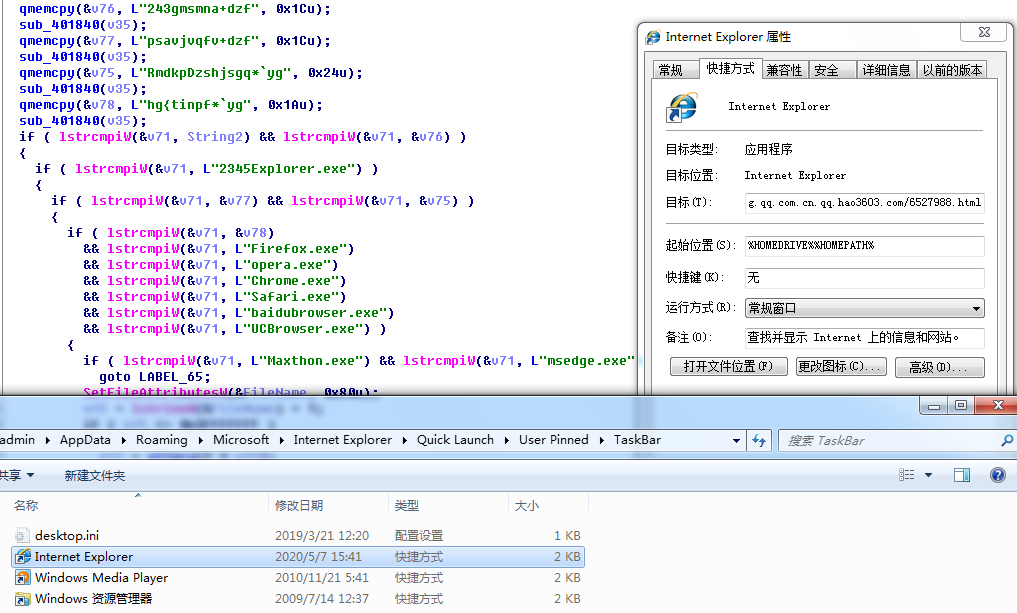Image resolution: width=1017 pixels, height=613 pixels.
Task: Toggle the preview pane icon
Action: tap(962, 475)
